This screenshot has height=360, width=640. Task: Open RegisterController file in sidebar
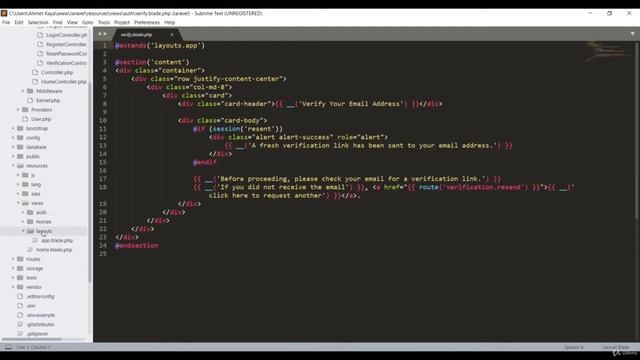(x=66, y=44)
